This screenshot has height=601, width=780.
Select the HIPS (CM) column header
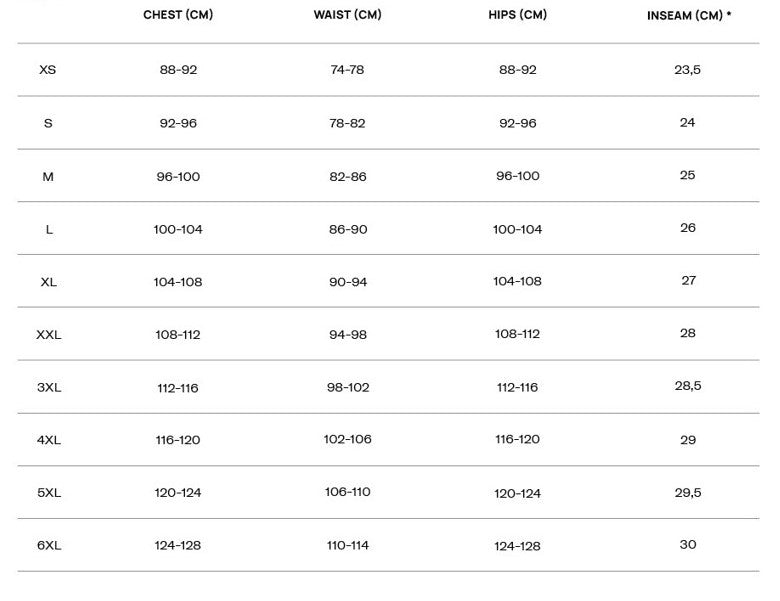(x=517, y=15)
